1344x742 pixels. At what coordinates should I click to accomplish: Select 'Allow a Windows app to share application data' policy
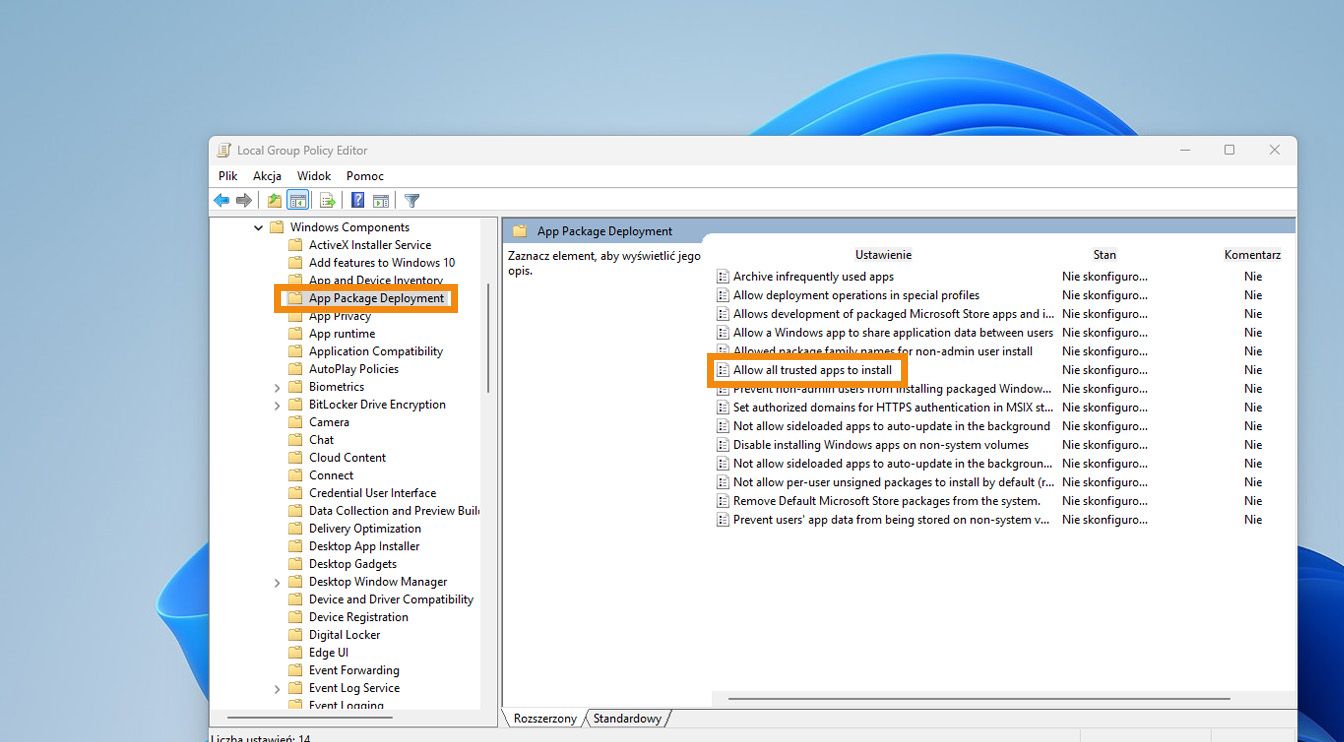[893, 333]
